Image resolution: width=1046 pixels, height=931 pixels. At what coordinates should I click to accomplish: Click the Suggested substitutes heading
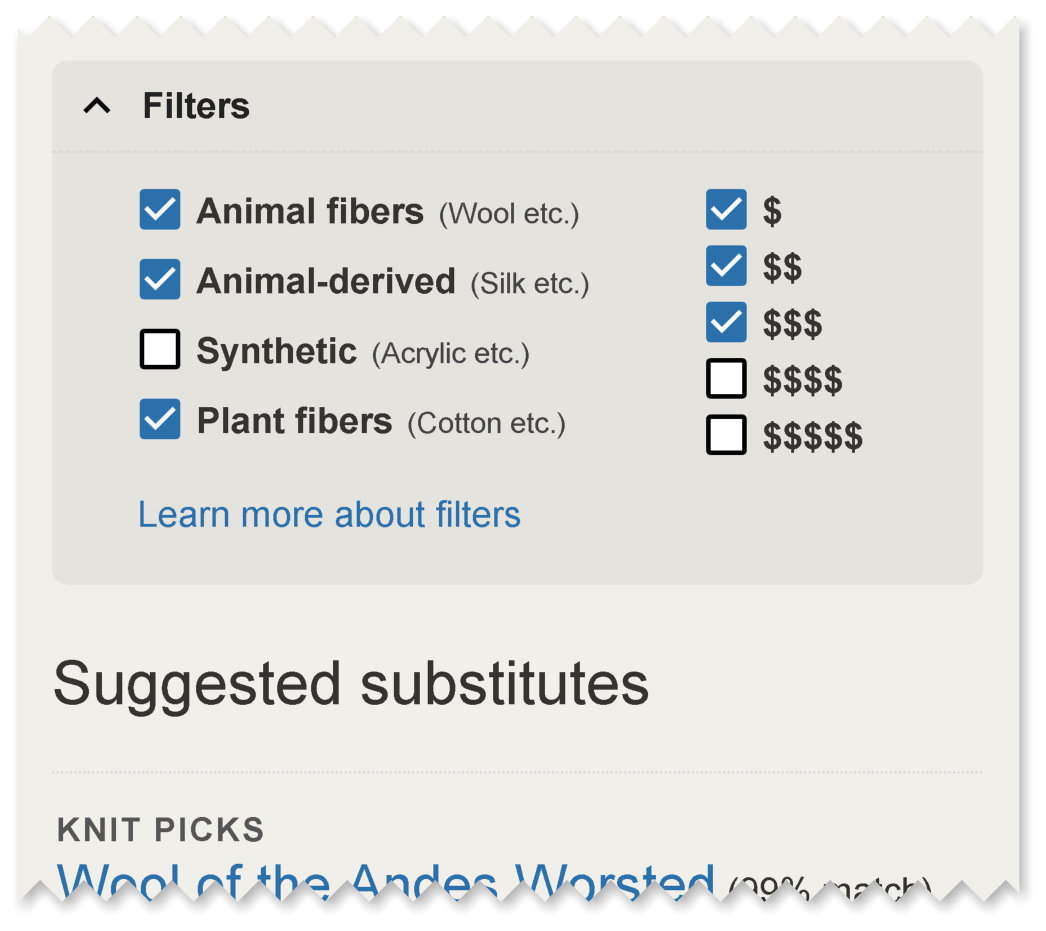351,683
